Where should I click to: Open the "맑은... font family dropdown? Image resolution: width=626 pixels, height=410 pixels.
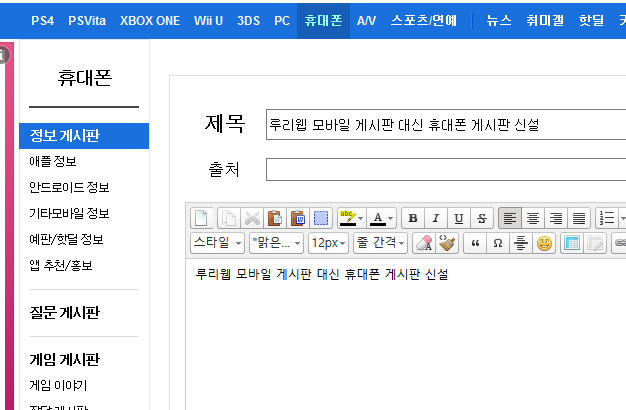(x=276, y=243)
